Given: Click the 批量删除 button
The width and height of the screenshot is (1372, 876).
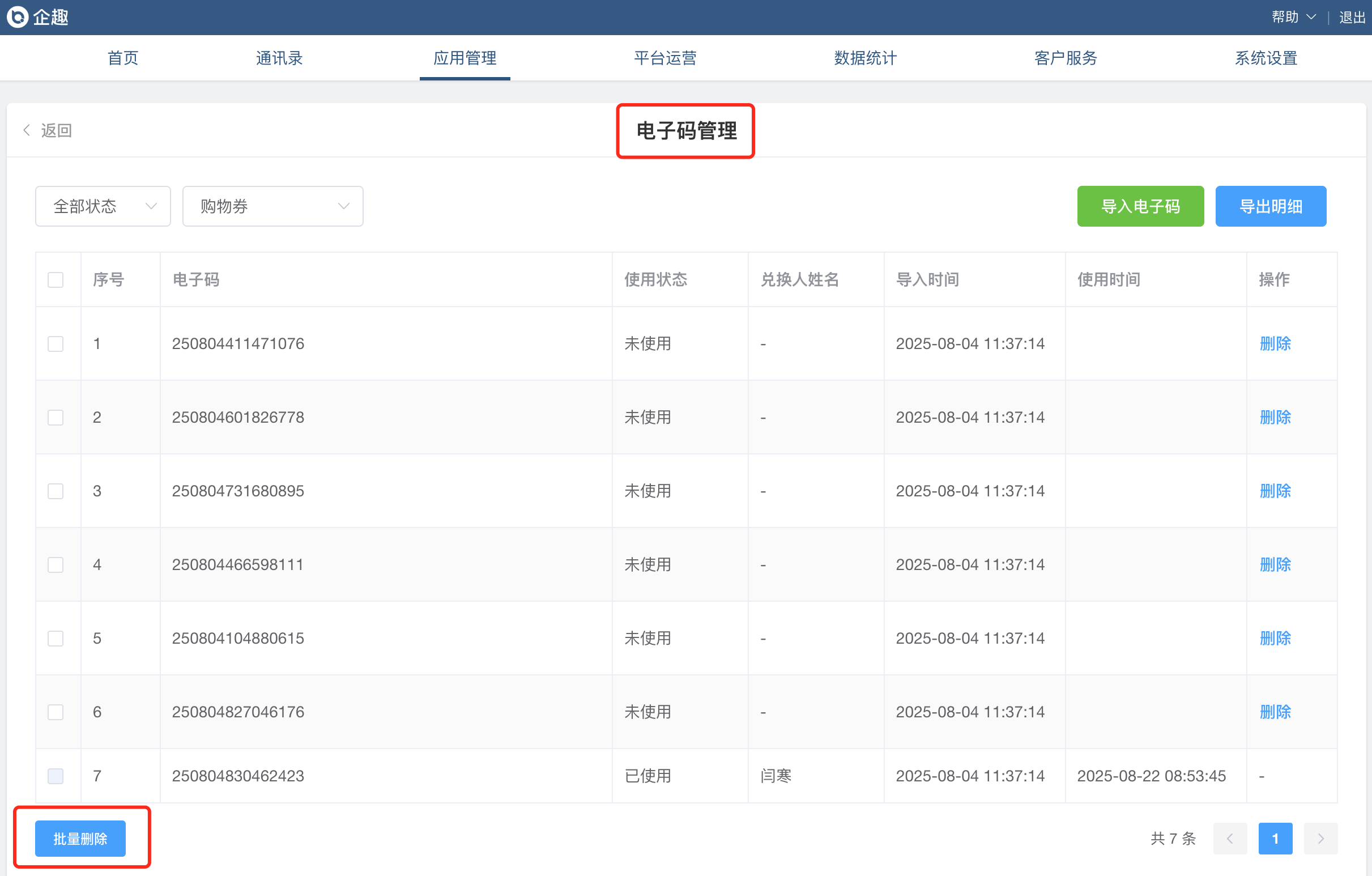Looking at the screenshot, I should [80, 839].
